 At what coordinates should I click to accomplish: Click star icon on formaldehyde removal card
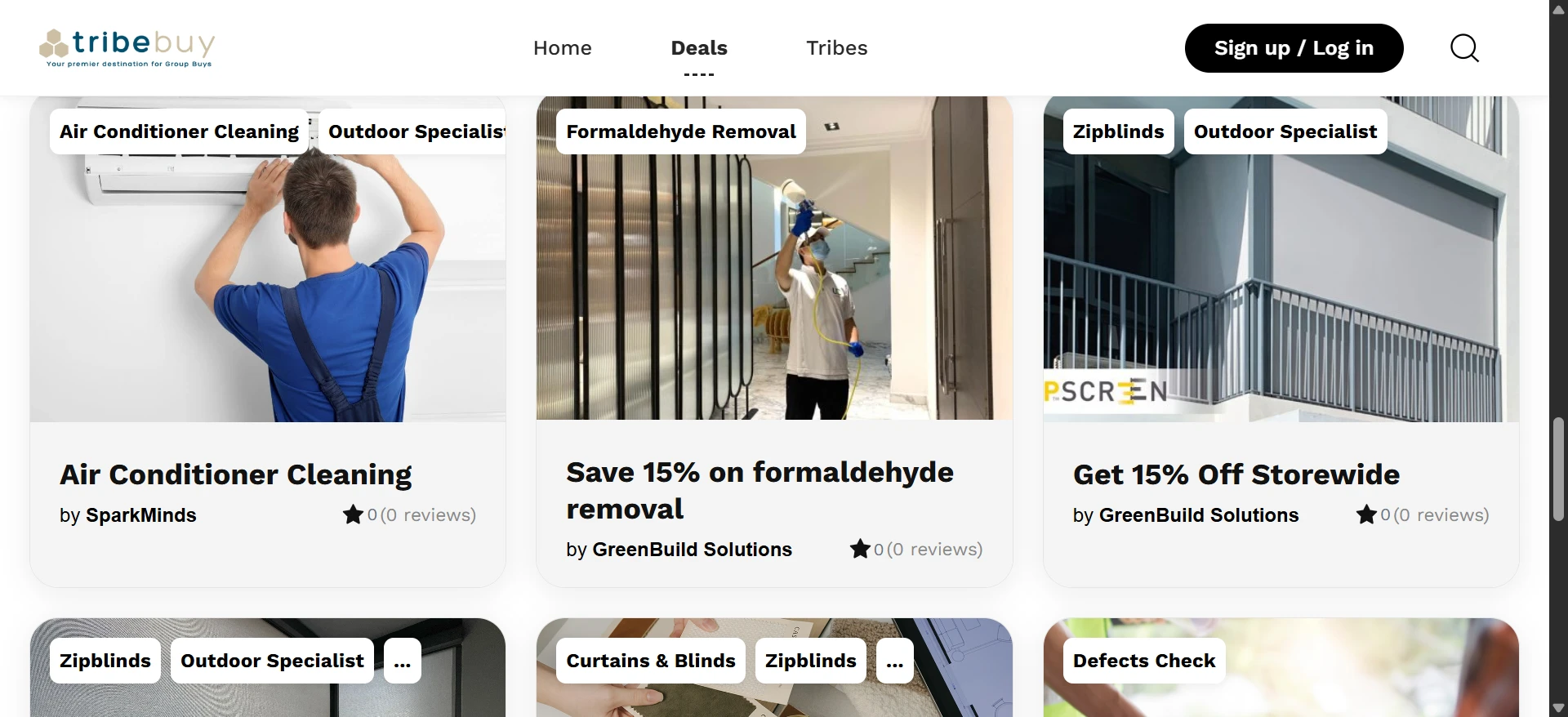click(860, 549)
